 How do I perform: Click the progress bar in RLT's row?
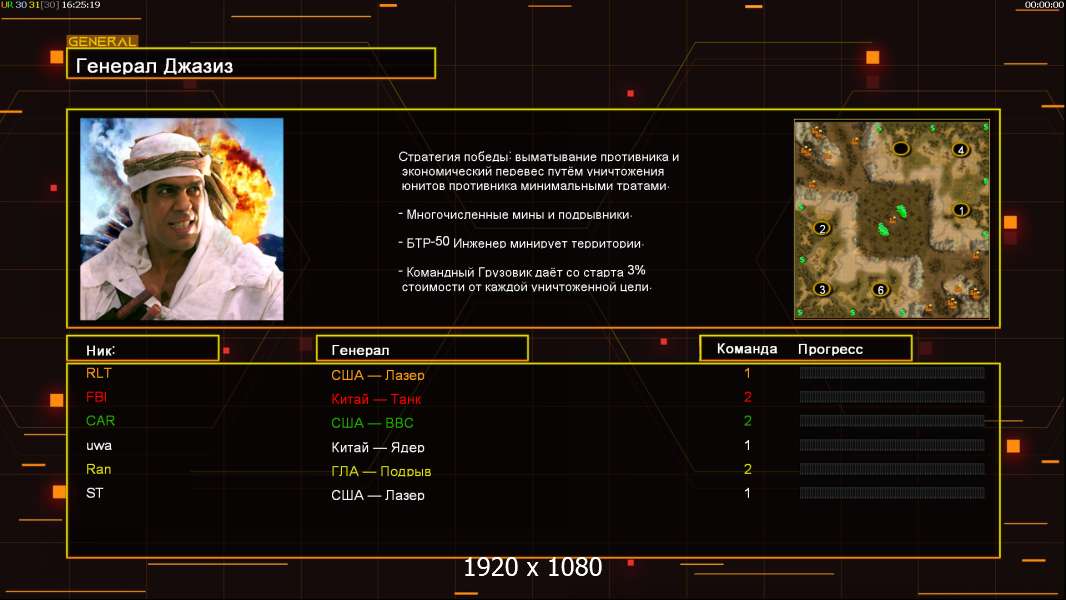[892, 372]
